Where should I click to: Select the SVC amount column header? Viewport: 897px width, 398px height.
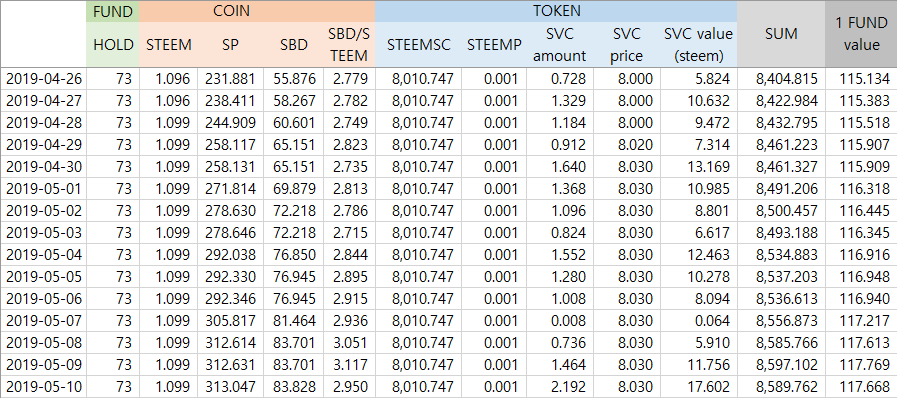tap(560, 45)
